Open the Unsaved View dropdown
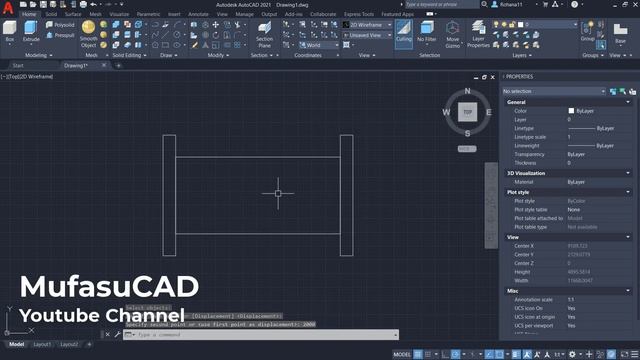640x360 pixels. pos(367,35)
